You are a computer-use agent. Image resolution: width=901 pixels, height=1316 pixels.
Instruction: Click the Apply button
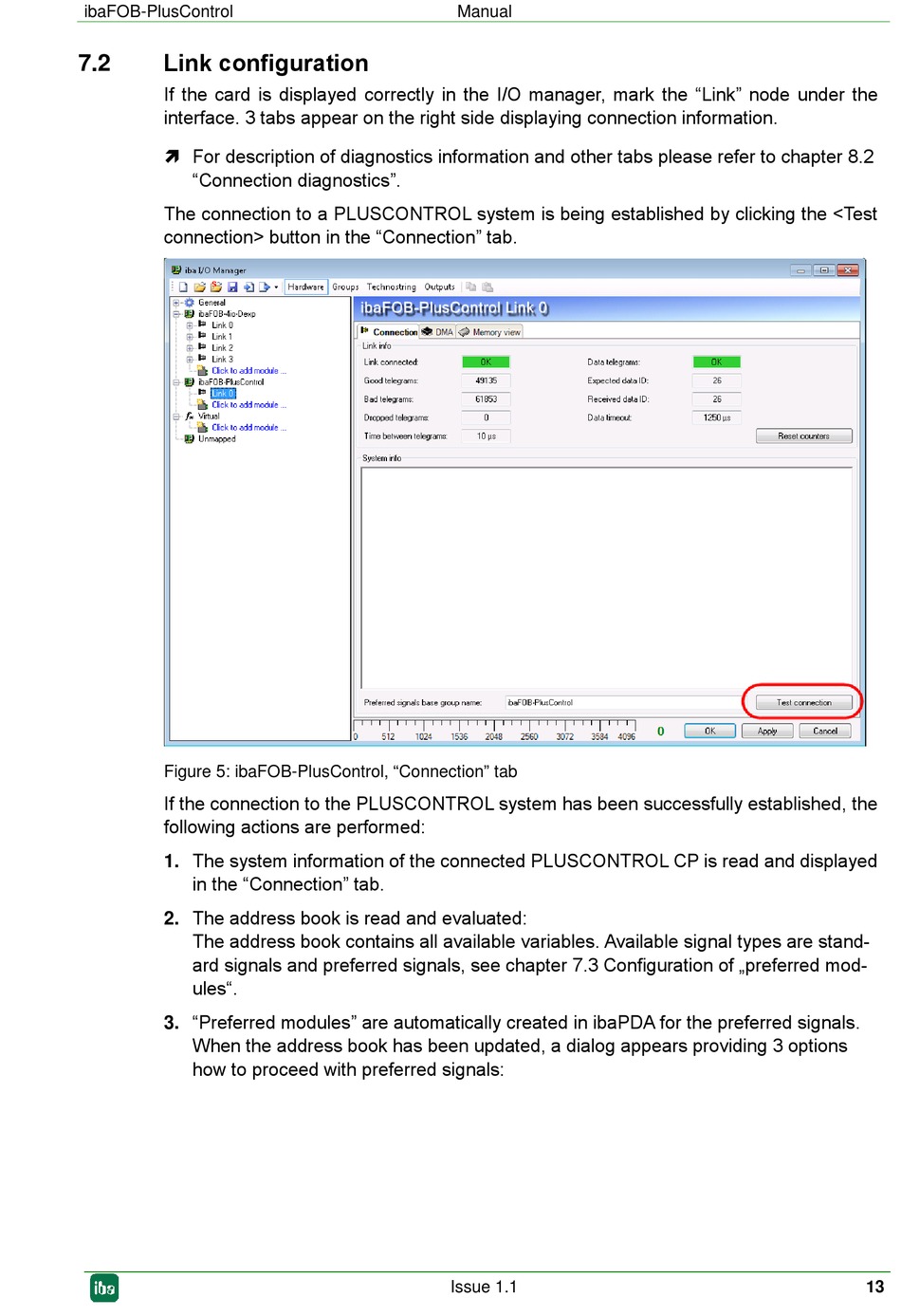click(767, 732)
